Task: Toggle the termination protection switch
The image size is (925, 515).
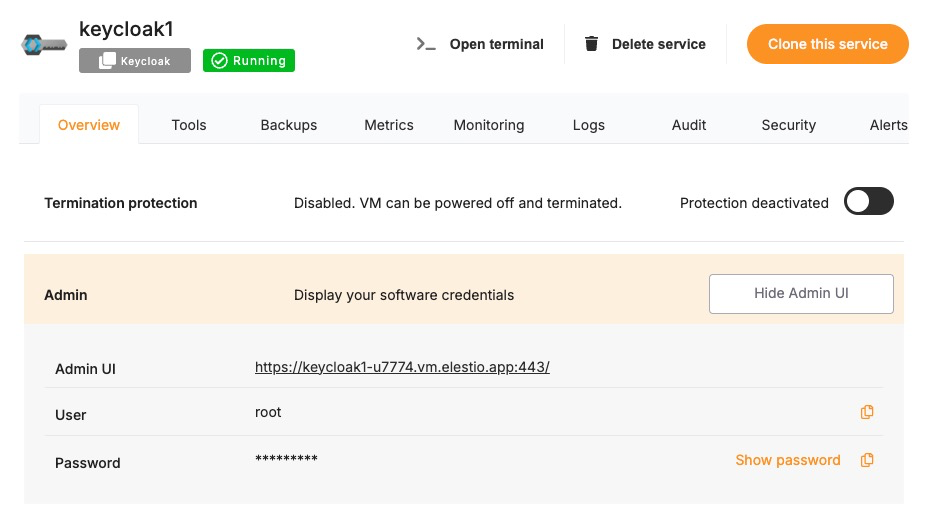Action: tap(868, 202)
